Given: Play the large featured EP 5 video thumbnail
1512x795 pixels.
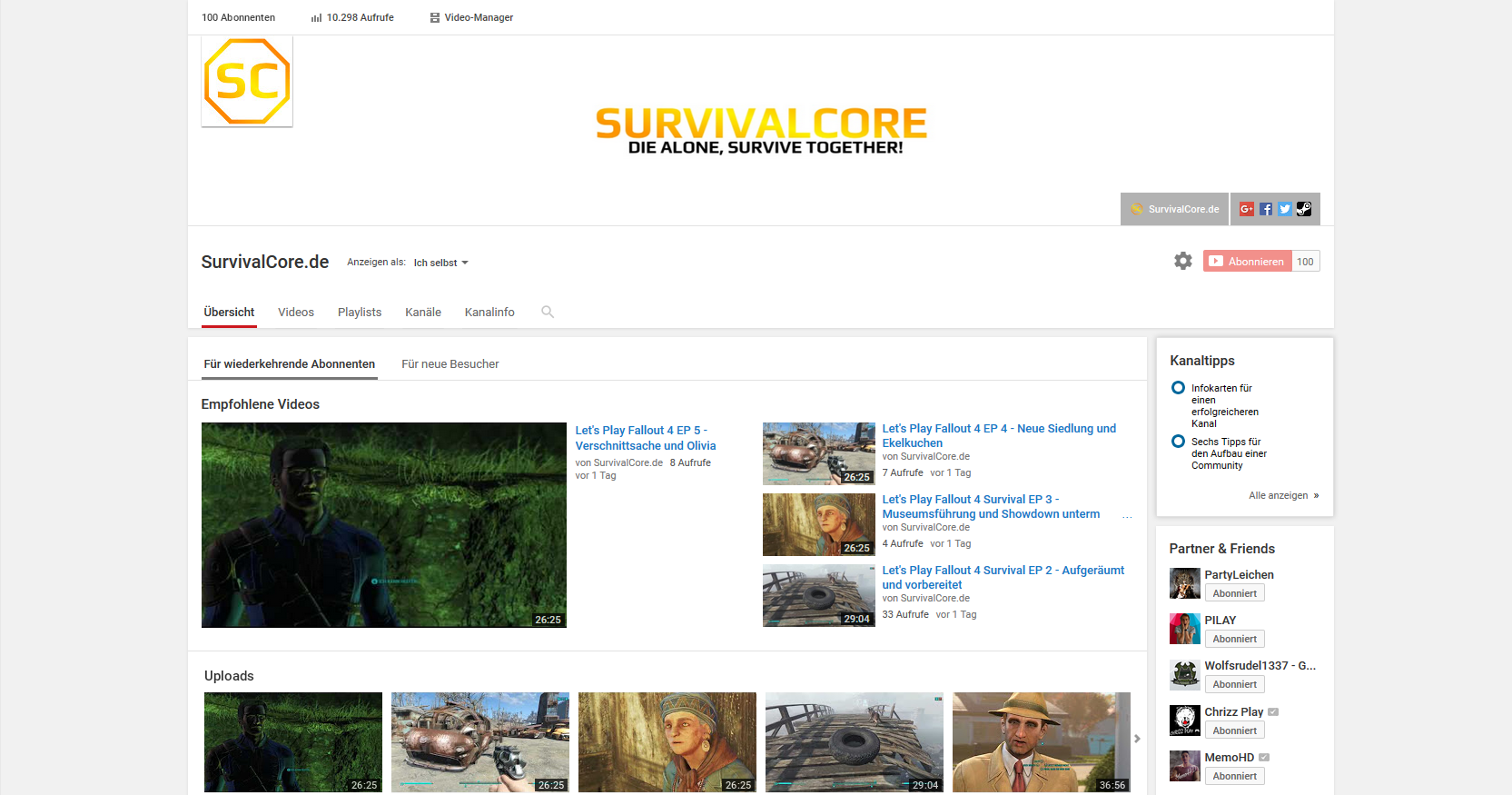Looking at the screenshot, I should 384,525.
